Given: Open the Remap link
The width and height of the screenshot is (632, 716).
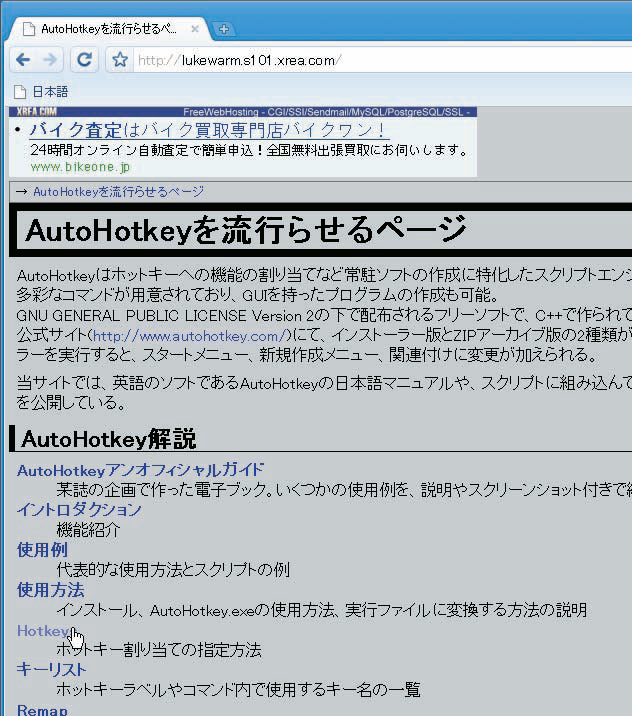Looking at the screenshot, I should pyautogui.click(x=42, y=710).
